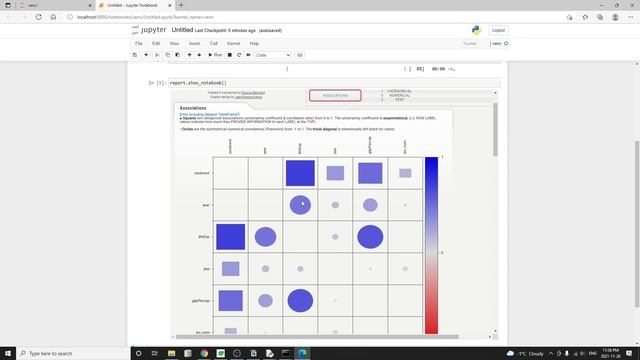Move selected cell down arrow icon
640x360 pixels.
point(199,55)
